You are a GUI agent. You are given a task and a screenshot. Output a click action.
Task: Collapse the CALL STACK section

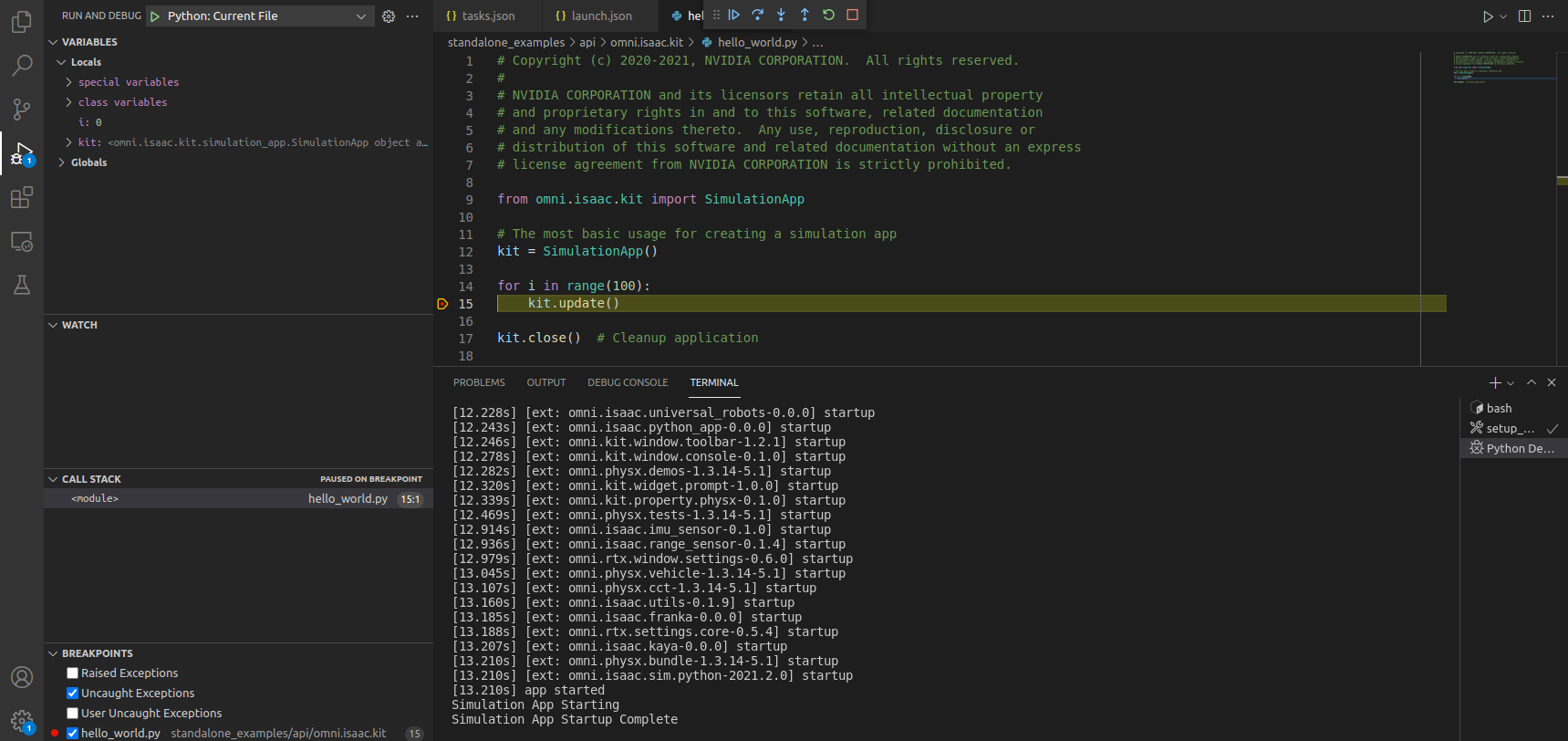[x=53, y=479]
